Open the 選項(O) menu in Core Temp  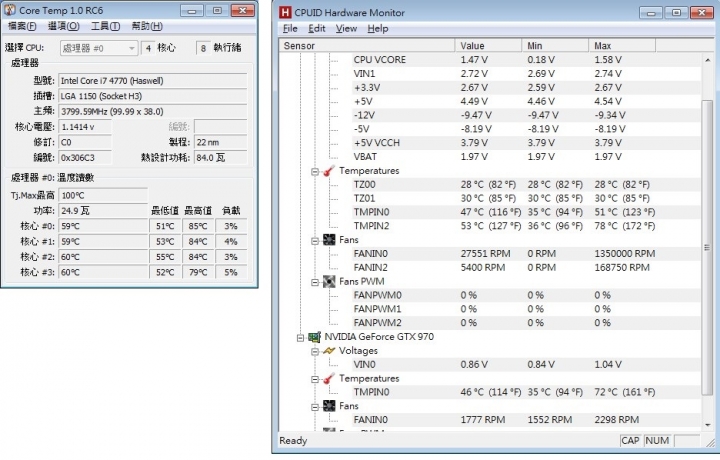[x=64, y=26]
